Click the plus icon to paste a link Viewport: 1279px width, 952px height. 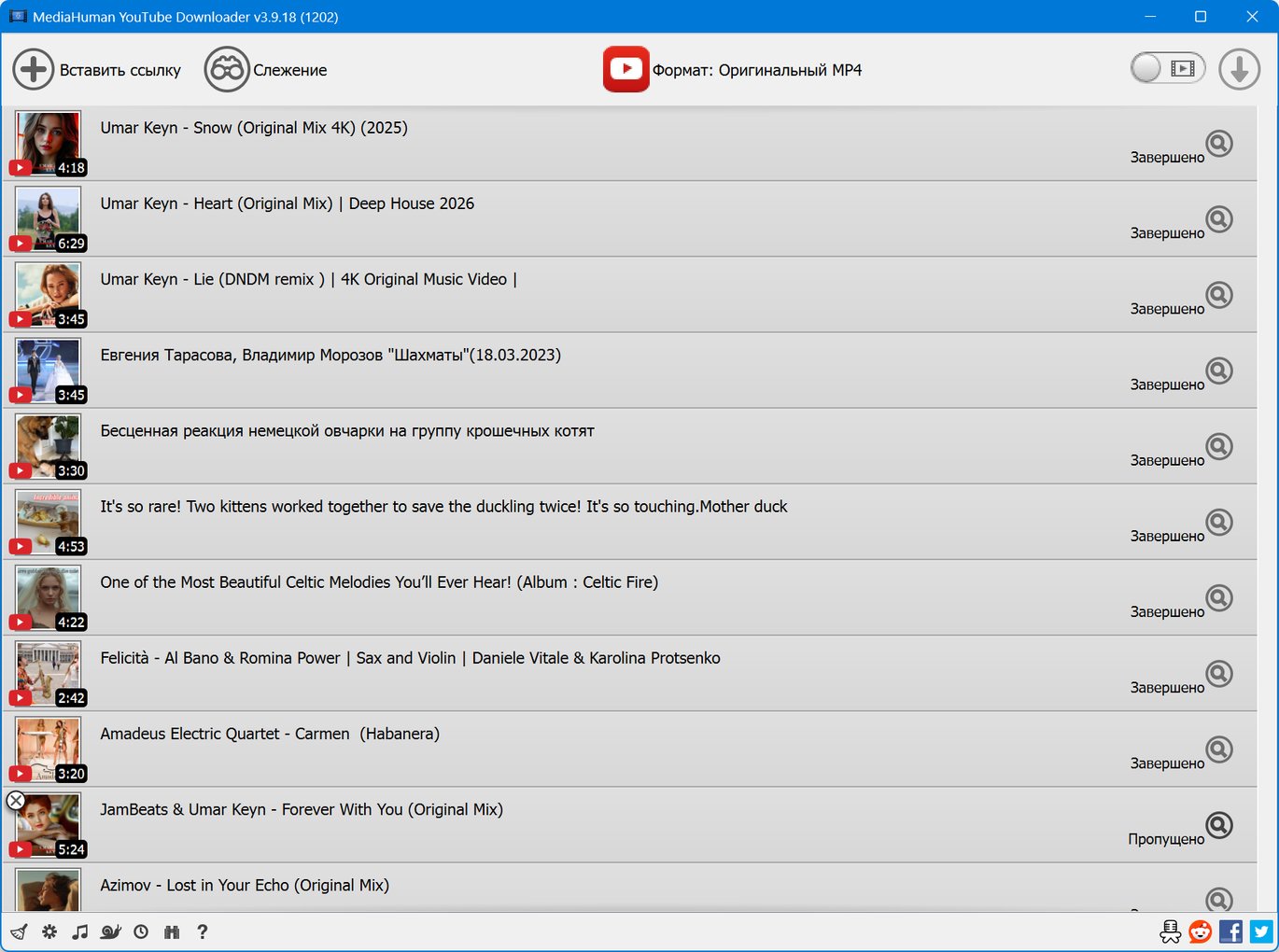[x=34, y=70]
